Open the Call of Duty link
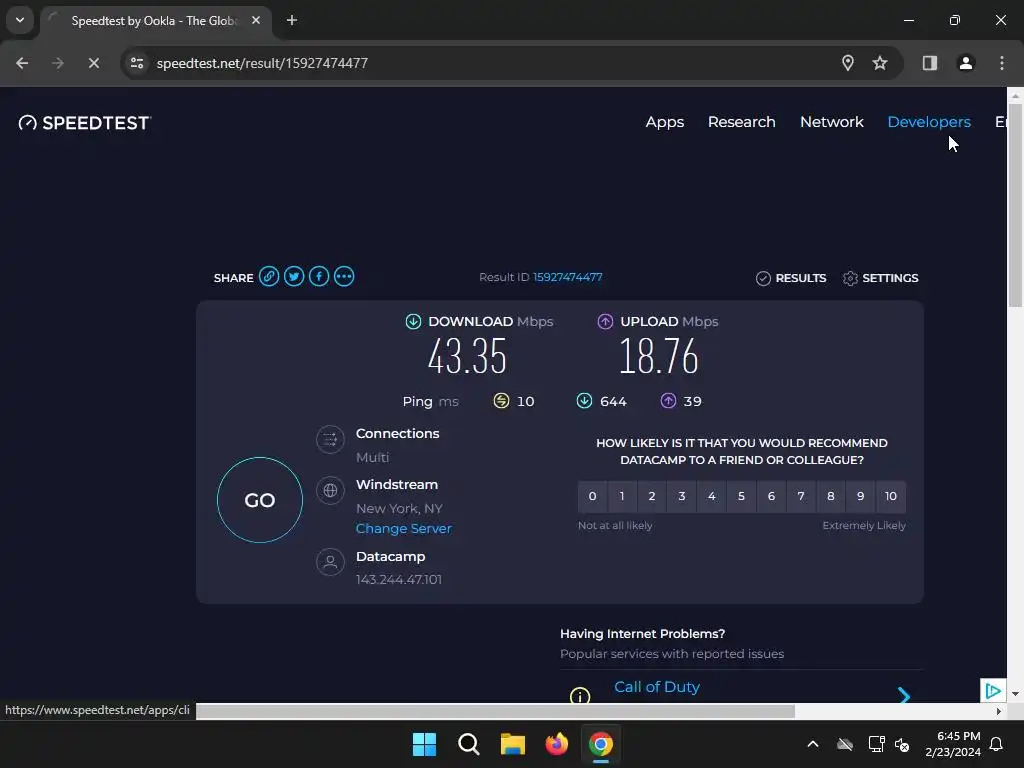 657,687
